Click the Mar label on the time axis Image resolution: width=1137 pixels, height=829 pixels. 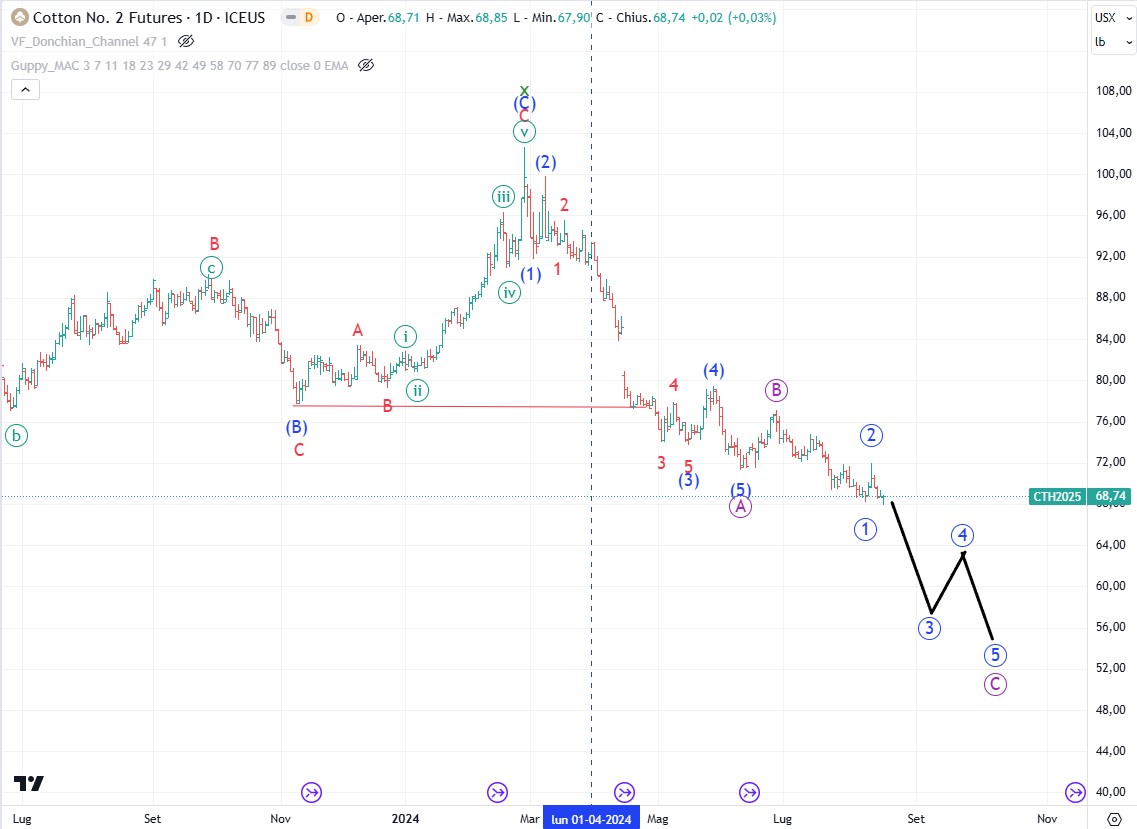[x=529, y=819]
